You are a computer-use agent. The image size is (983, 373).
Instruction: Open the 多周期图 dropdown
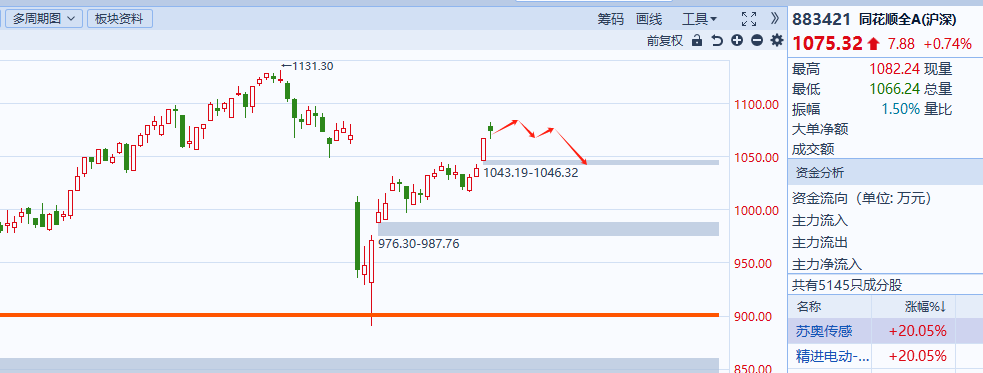click(x=44, y=19)
